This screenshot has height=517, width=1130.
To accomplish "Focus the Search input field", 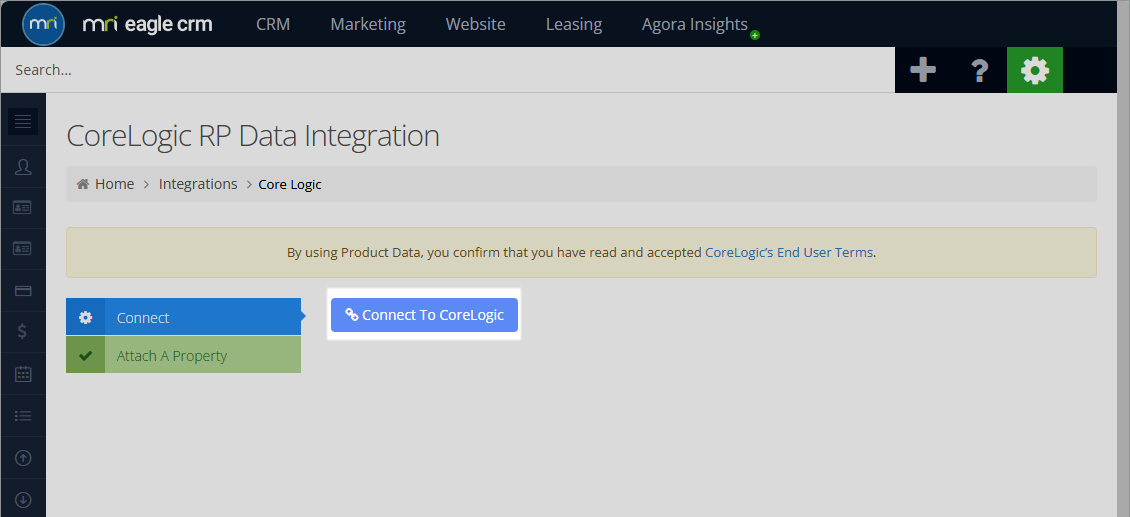I will click(448, 70).
